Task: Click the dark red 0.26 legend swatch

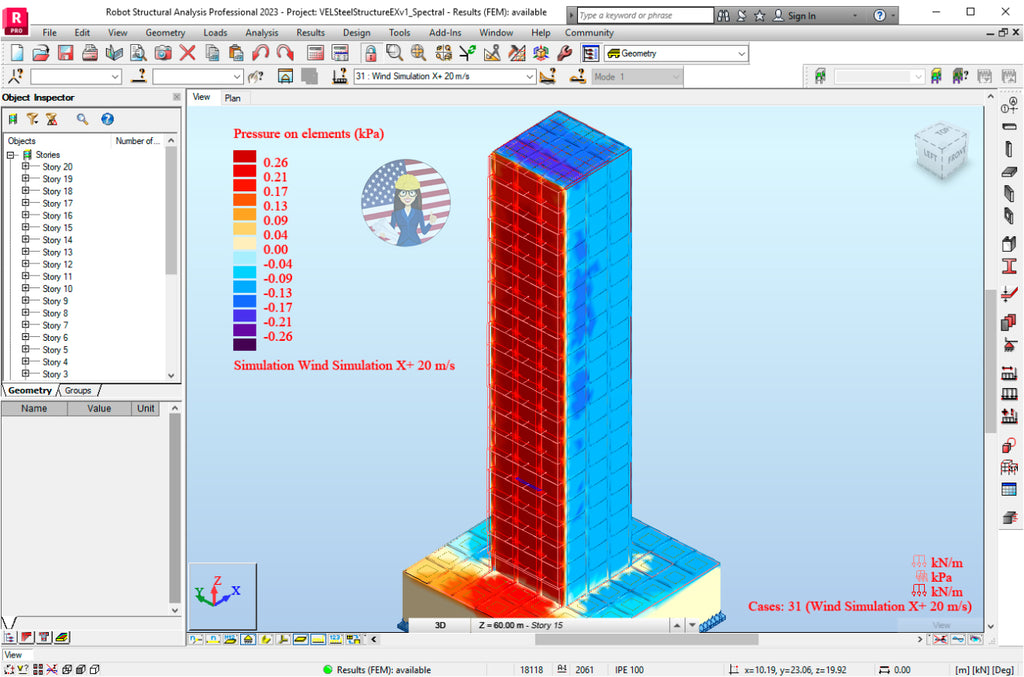Action: pos(245,157)
